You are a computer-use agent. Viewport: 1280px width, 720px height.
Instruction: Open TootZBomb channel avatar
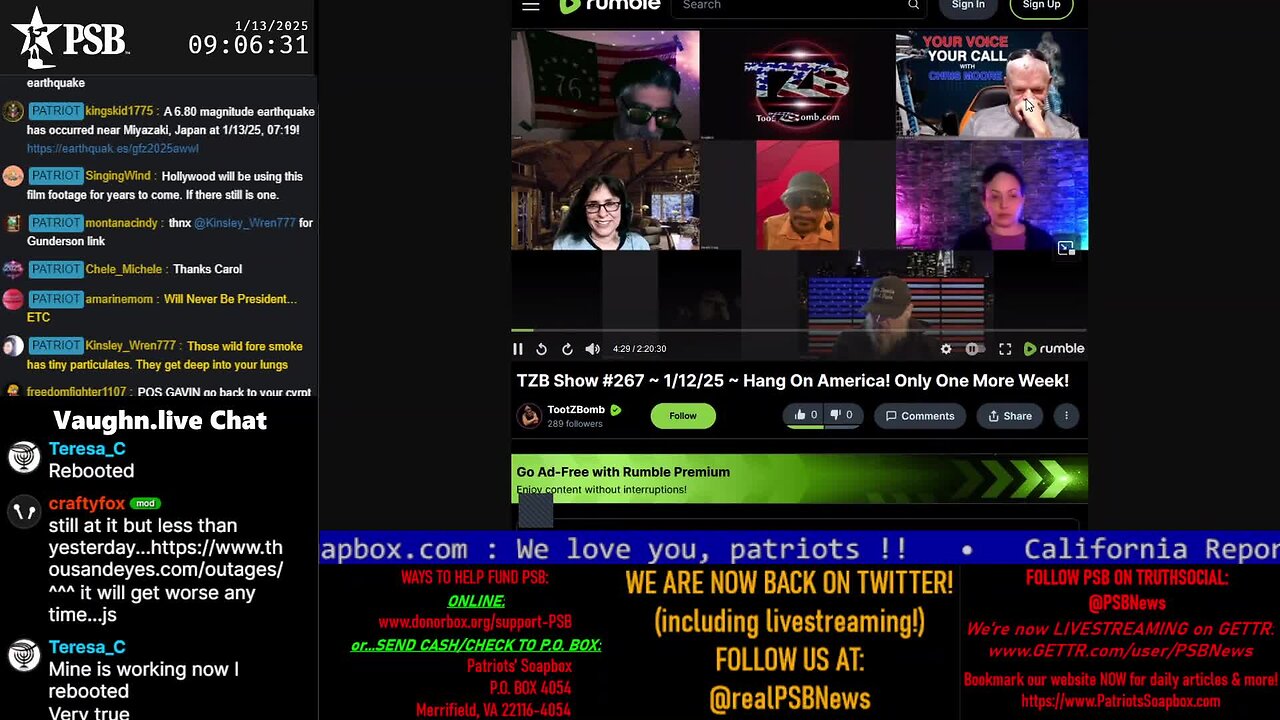[529, 416]
